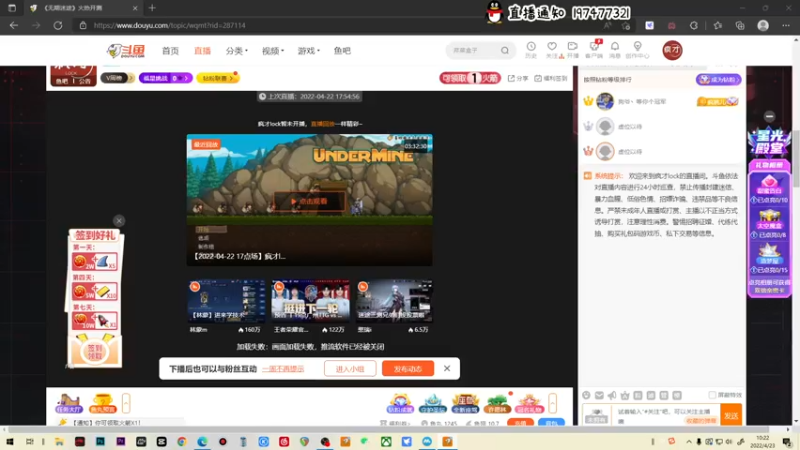Open the yellow 钻粉联赛 arrow pill
Screen dimensions: 800x450
217,78
